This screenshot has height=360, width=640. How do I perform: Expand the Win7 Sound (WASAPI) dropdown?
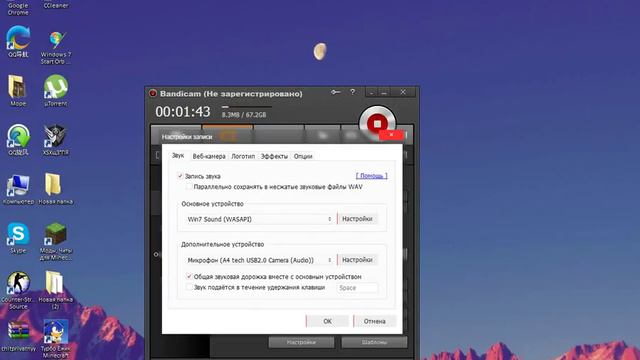[260, 219]
